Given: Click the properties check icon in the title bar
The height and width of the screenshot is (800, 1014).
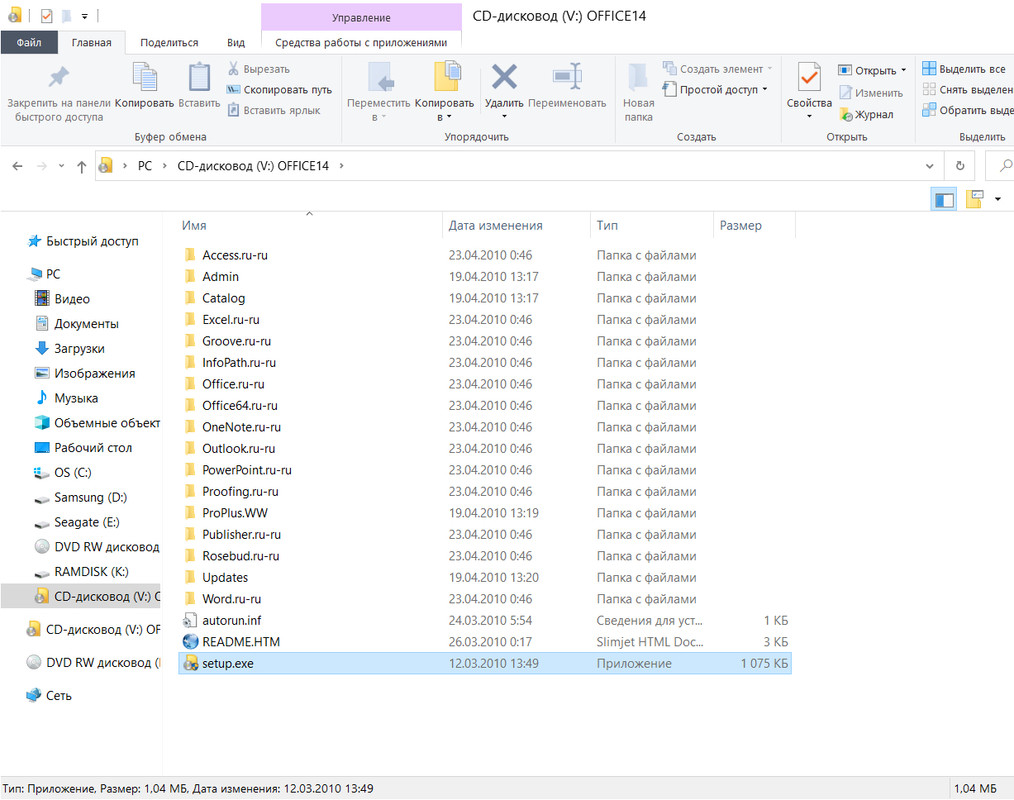Looking at the screenshot, I should click(46, 16).
